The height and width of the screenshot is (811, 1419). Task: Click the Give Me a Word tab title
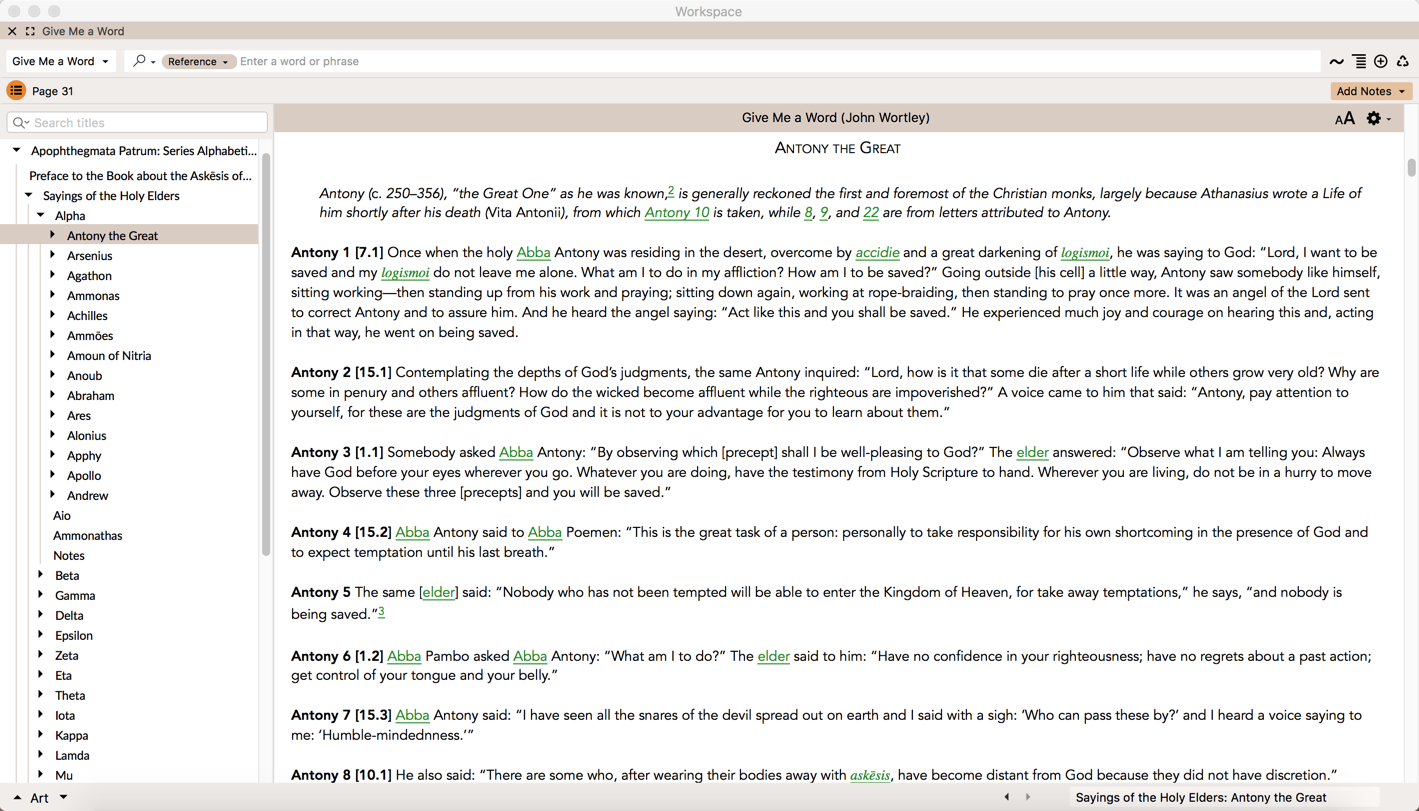pyautogui.click(x=83, y=31)
